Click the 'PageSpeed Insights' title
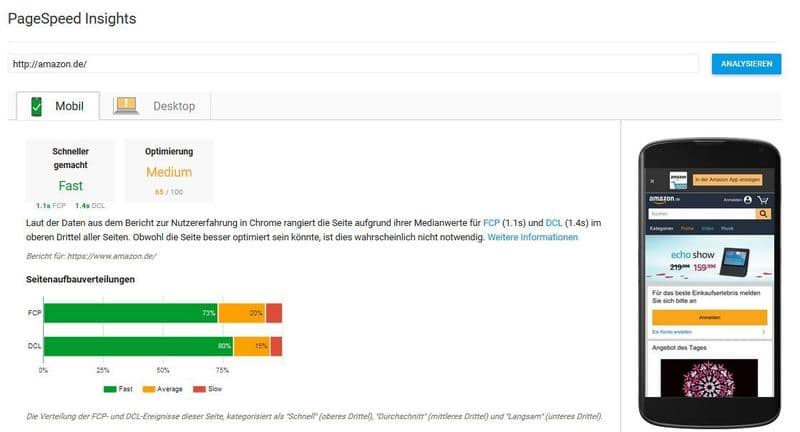This screenshot has width=800, height=432. [x=72, y=19]
